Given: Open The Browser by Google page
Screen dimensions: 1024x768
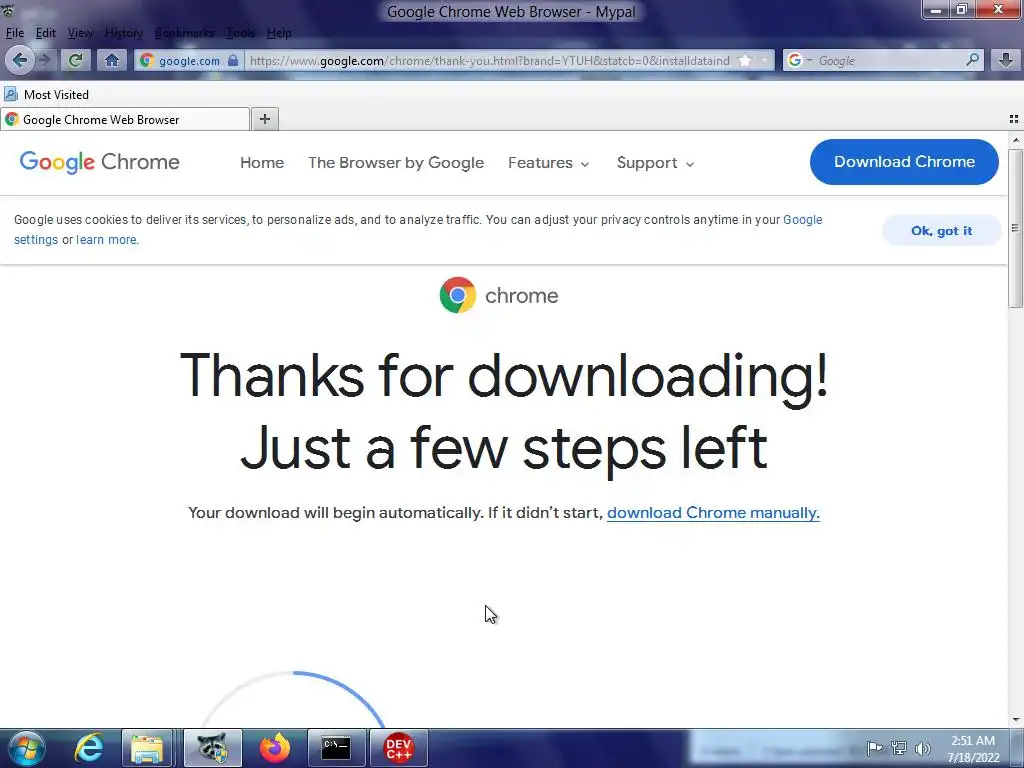Looking at the screenshot, I should 396,163.
